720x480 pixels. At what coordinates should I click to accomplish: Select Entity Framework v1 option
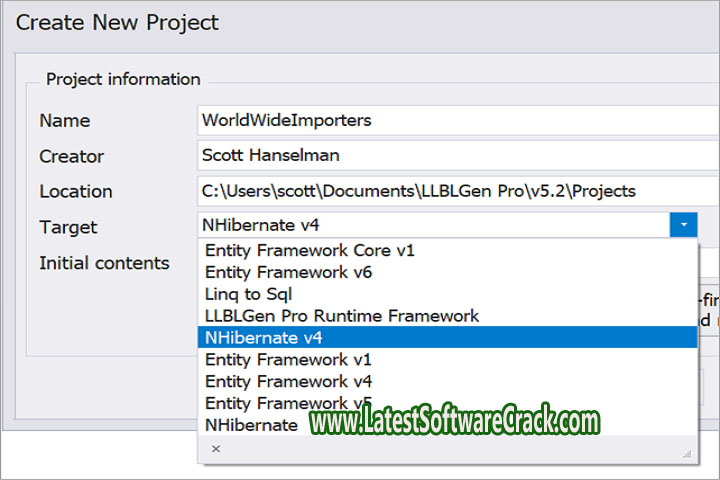coord(448,359)
